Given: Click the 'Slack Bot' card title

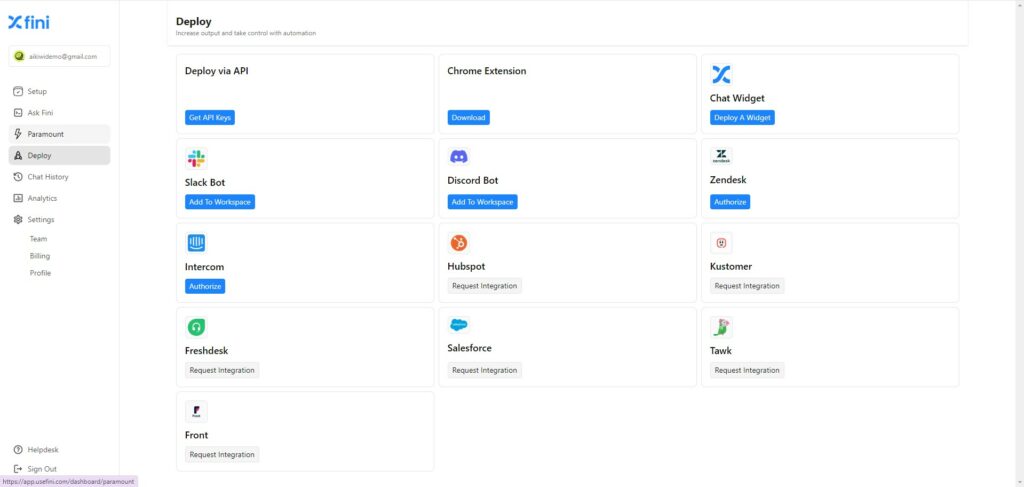Looking at the screenshot, I should pos(204,182).
